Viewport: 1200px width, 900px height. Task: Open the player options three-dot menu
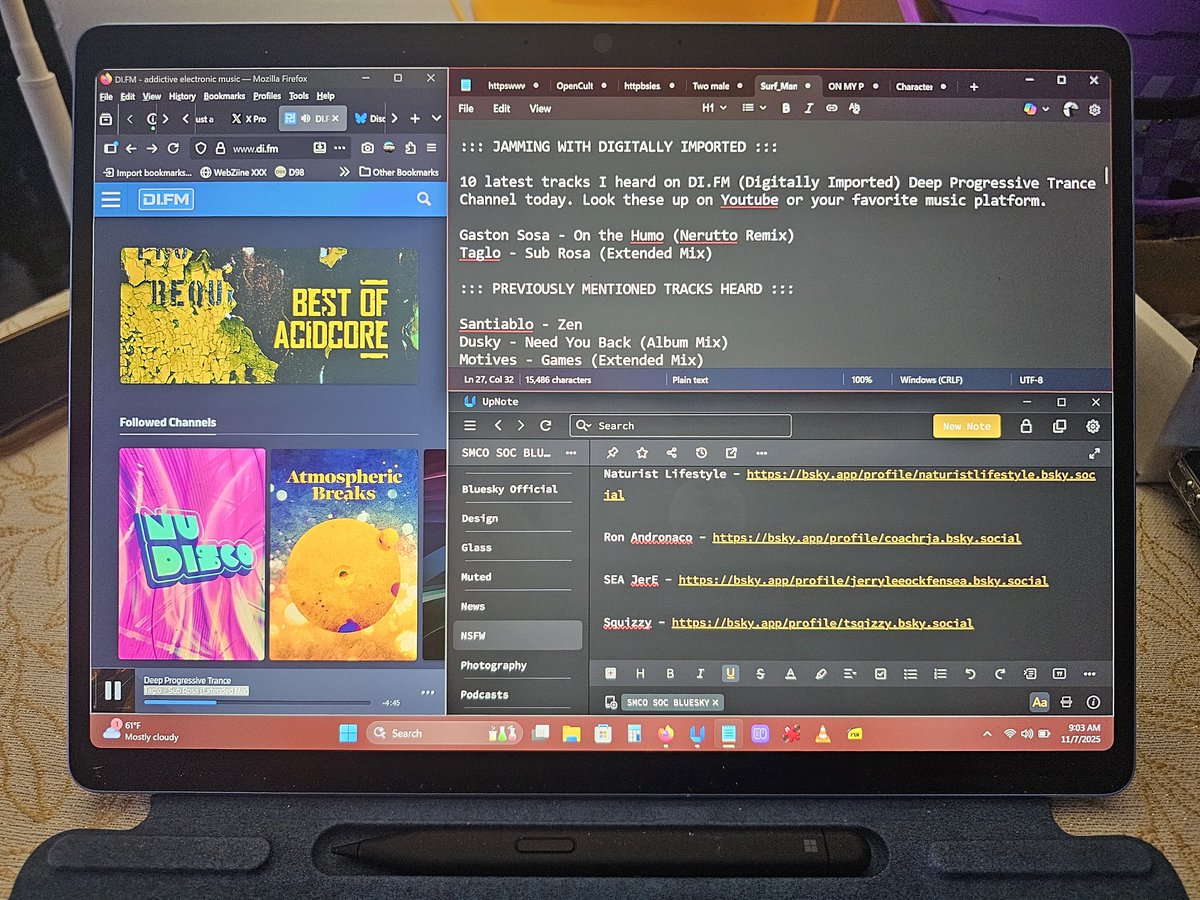click(427, 691)
